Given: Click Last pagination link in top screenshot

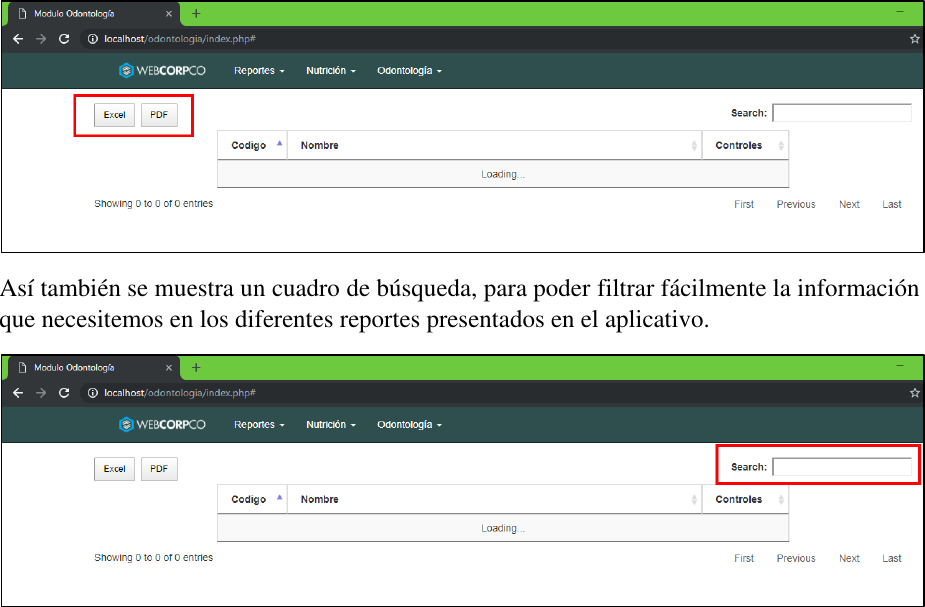Looking at the screenshot, I should (891, 204).
